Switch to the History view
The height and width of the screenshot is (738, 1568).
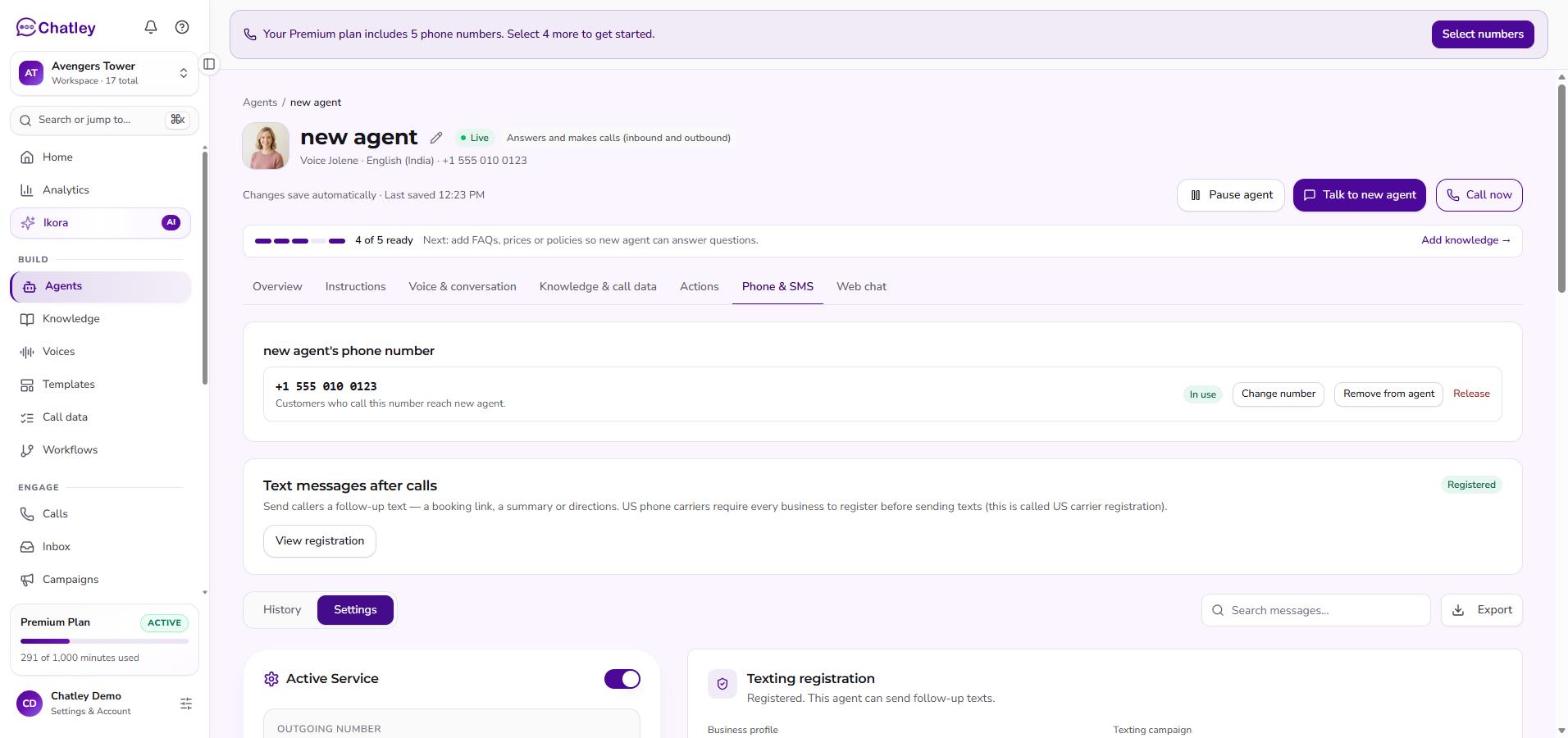click(x=282, y=610)
